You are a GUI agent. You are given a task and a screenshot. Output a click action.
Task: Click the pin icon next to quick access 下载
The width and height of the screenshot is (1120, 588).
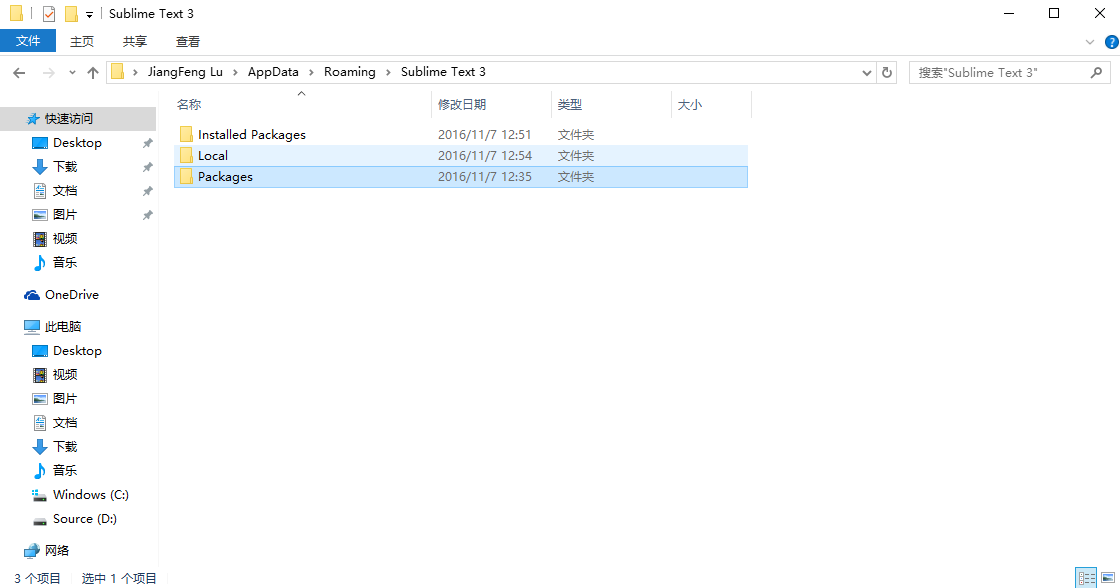pos(147,167)
